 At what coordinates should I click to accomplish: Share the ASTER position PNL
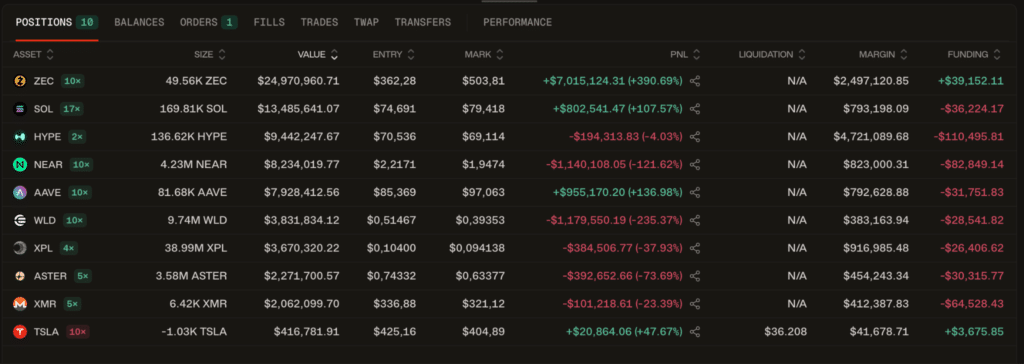click(x=695, y=276)
